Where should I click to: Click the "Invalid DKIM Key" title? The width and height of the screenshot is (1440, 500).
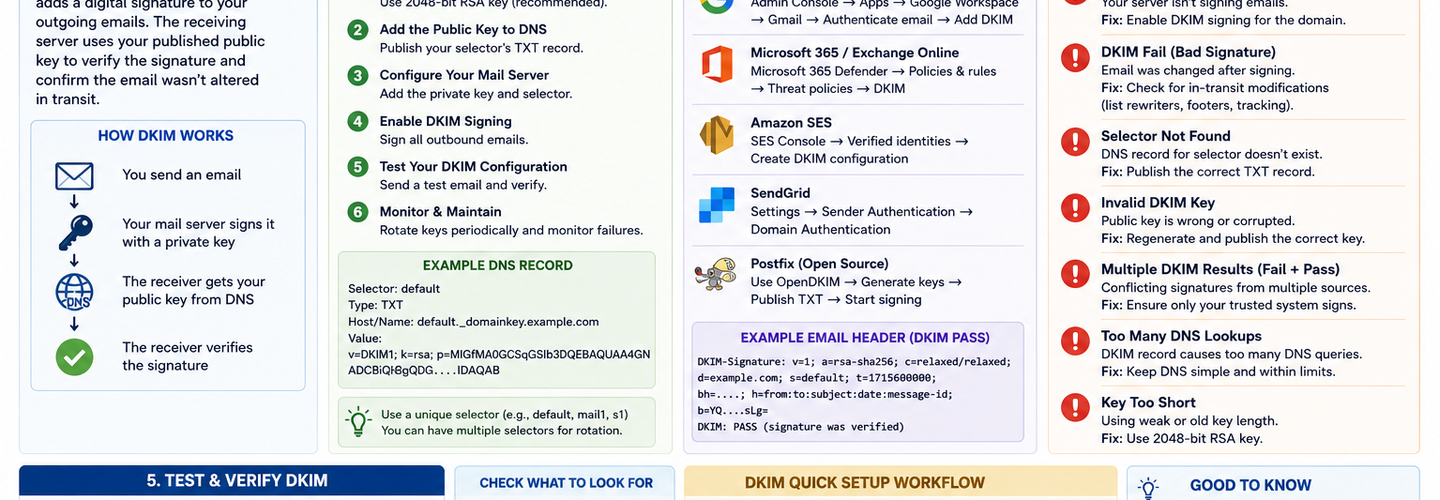tap(1158, 203)
